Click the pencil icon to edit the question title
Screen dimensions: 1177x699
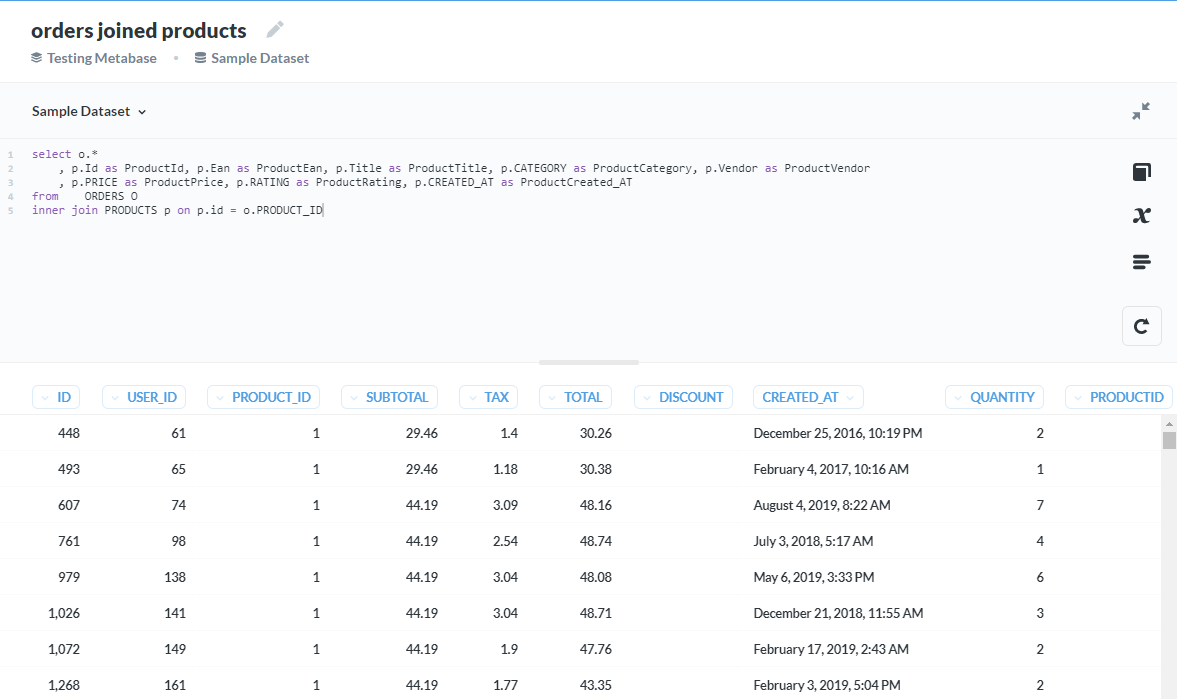275,29
